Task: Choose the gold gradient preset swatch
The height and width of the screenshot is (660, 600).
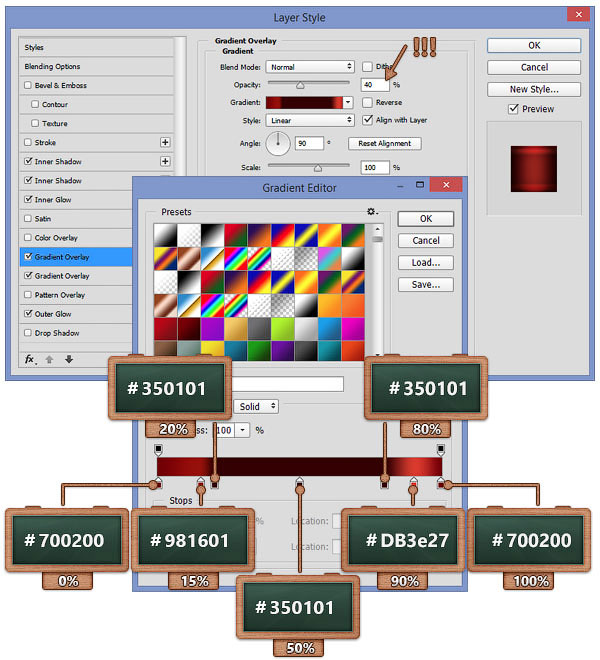Action: pos(236,329)
